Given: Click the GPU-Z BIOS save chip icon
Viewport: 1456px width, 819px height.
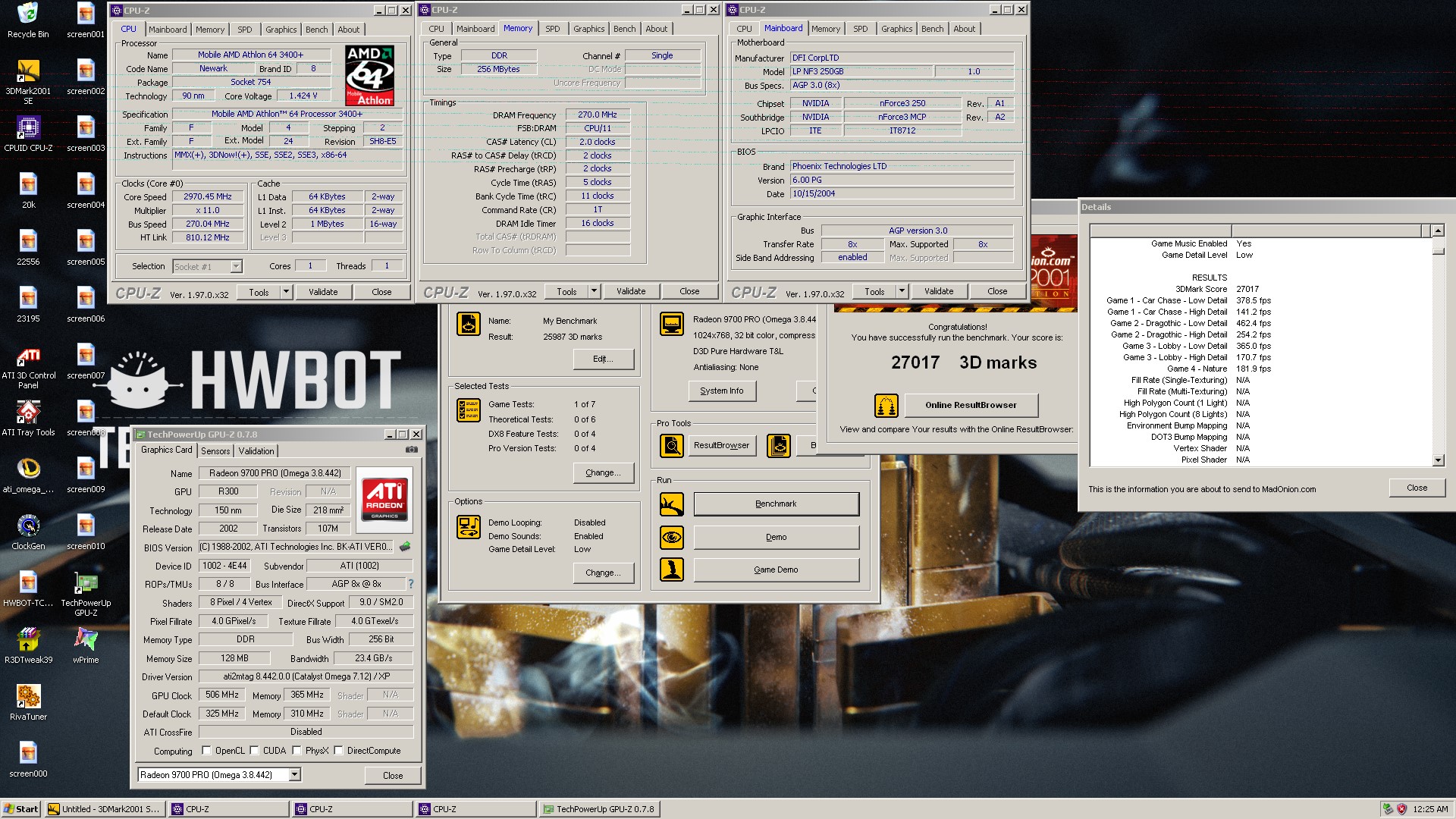Looking at the screenshot, I should pos(406,547).
